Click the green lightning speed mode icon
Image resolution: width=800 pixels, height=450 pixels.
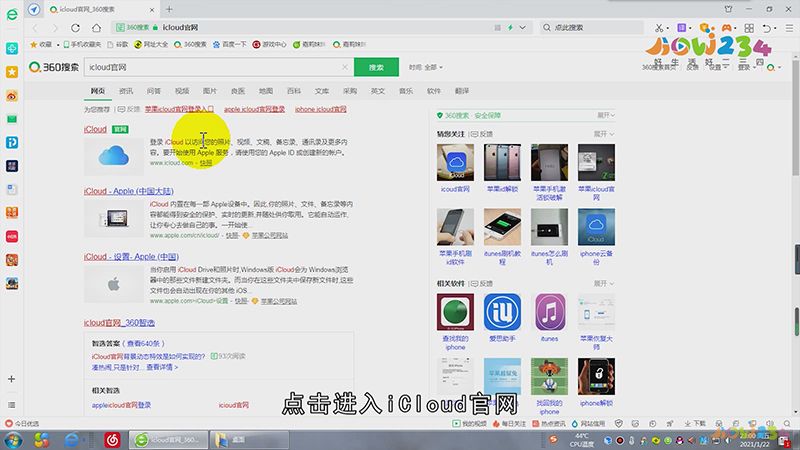(x=510, y=28)
